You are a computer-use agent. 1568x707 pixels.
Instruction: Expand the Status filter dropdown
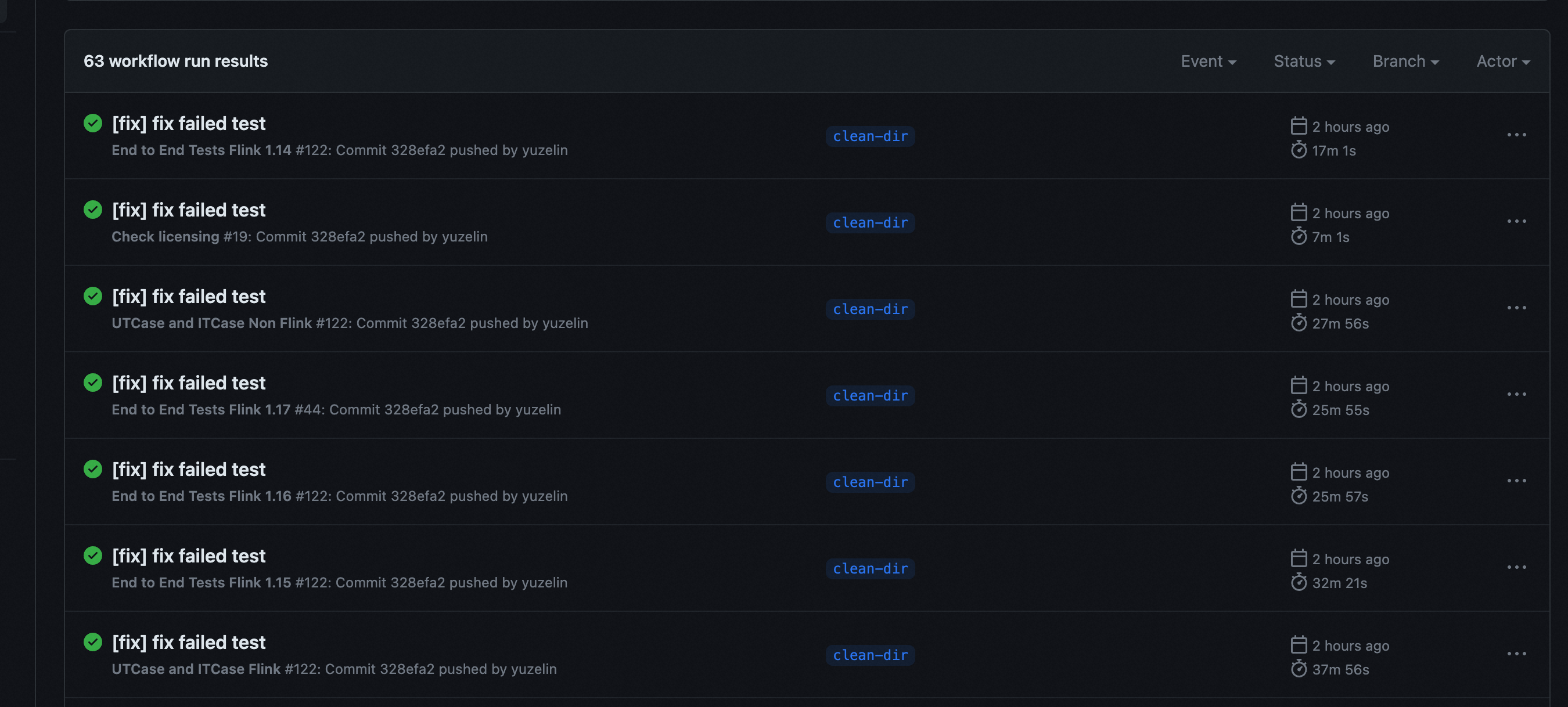tap(1304, 62)
